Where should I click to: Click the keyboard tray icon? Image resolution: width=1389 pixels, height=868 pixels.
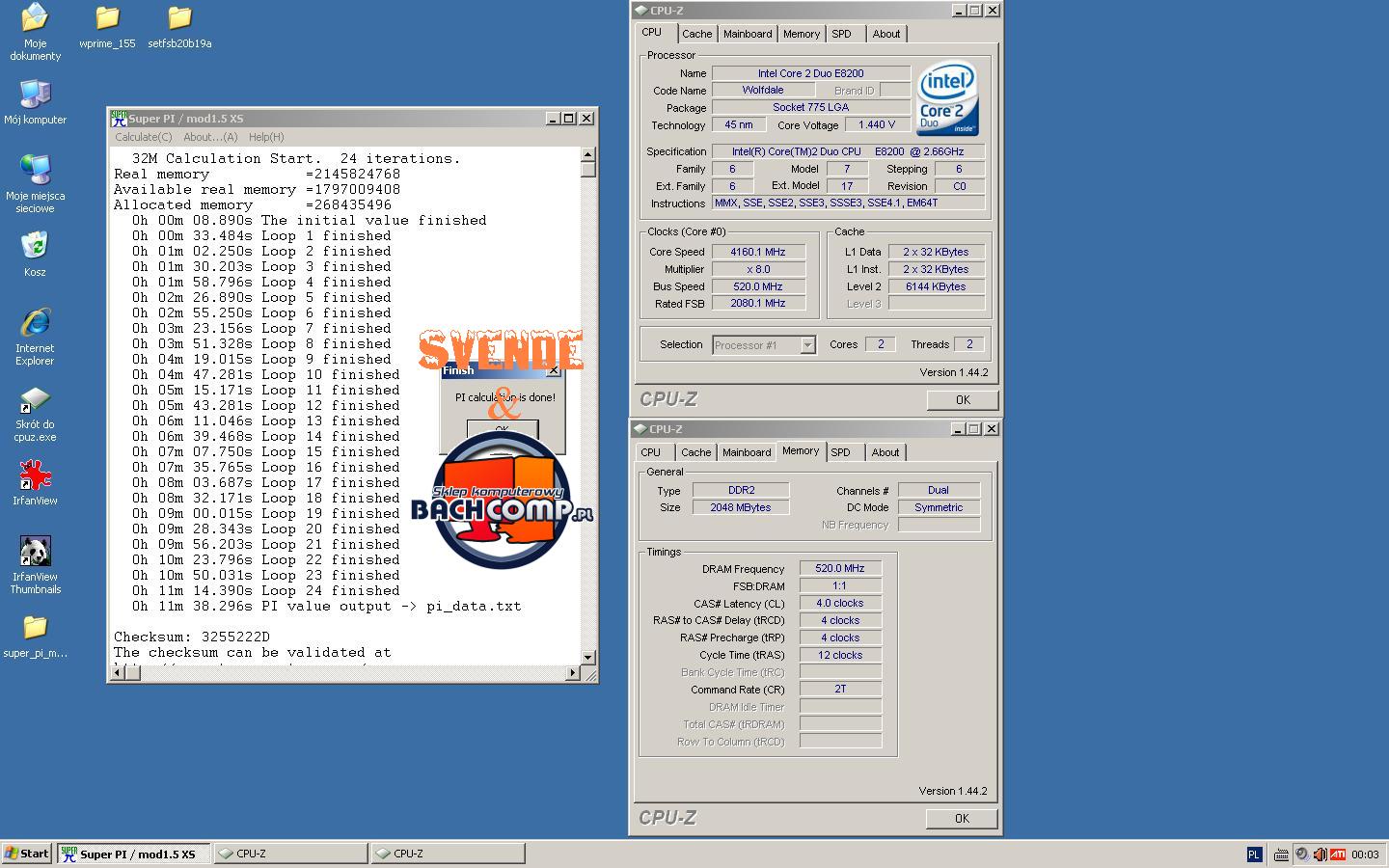[x=1281, y=854]
